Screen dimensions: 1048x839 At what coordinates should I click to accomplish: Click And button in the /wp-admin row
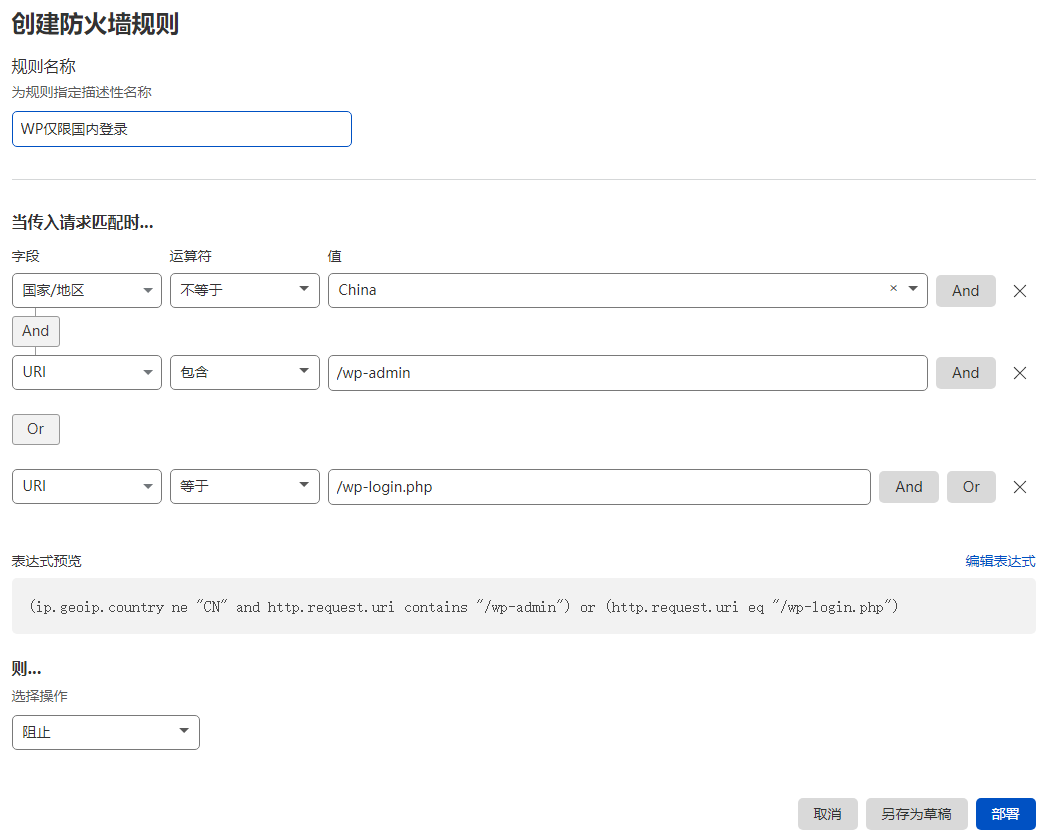[965, 373]
